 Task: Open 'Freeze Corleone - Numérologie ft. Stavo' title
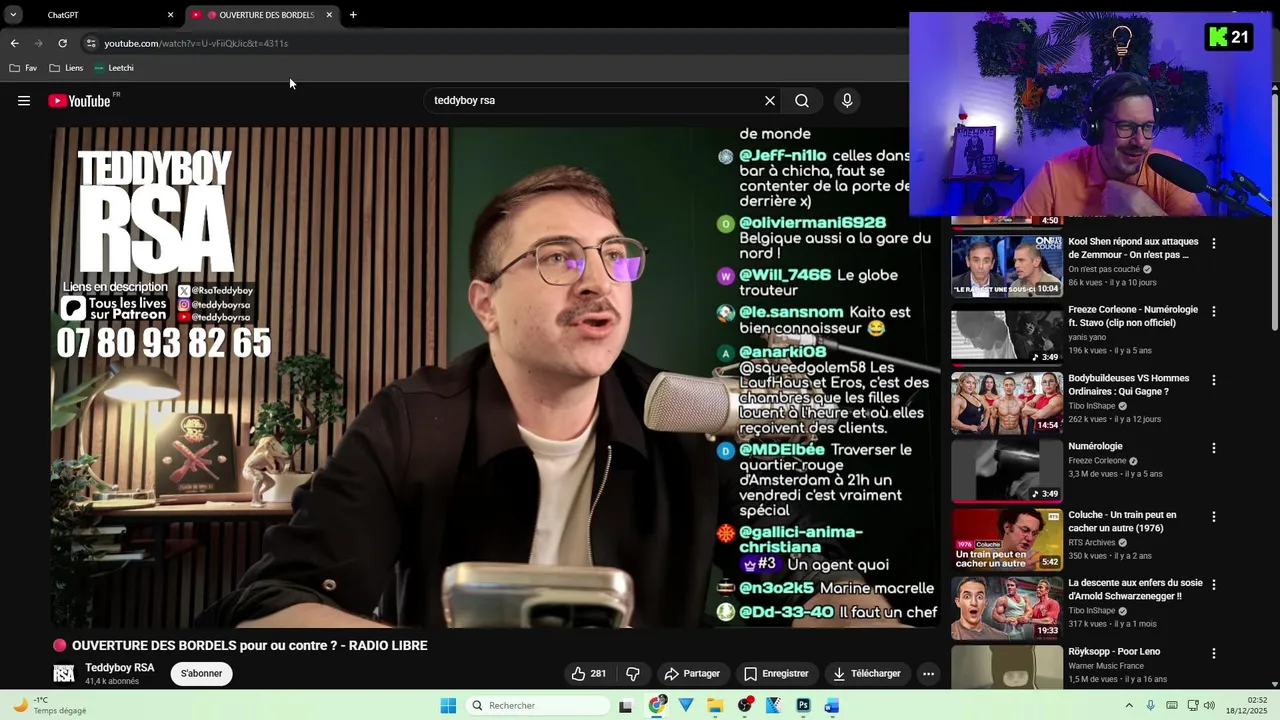point(1132,316)
